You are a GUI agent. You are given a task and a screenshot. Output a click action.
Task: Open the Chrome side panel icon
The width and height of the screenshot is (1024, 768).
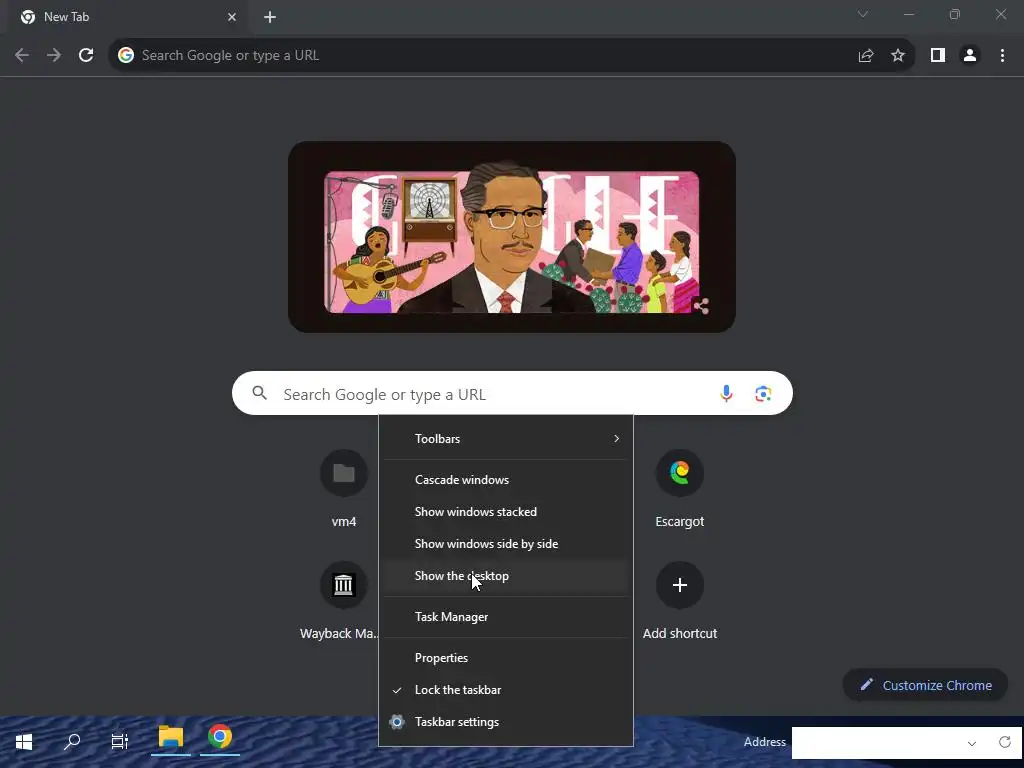938,56
